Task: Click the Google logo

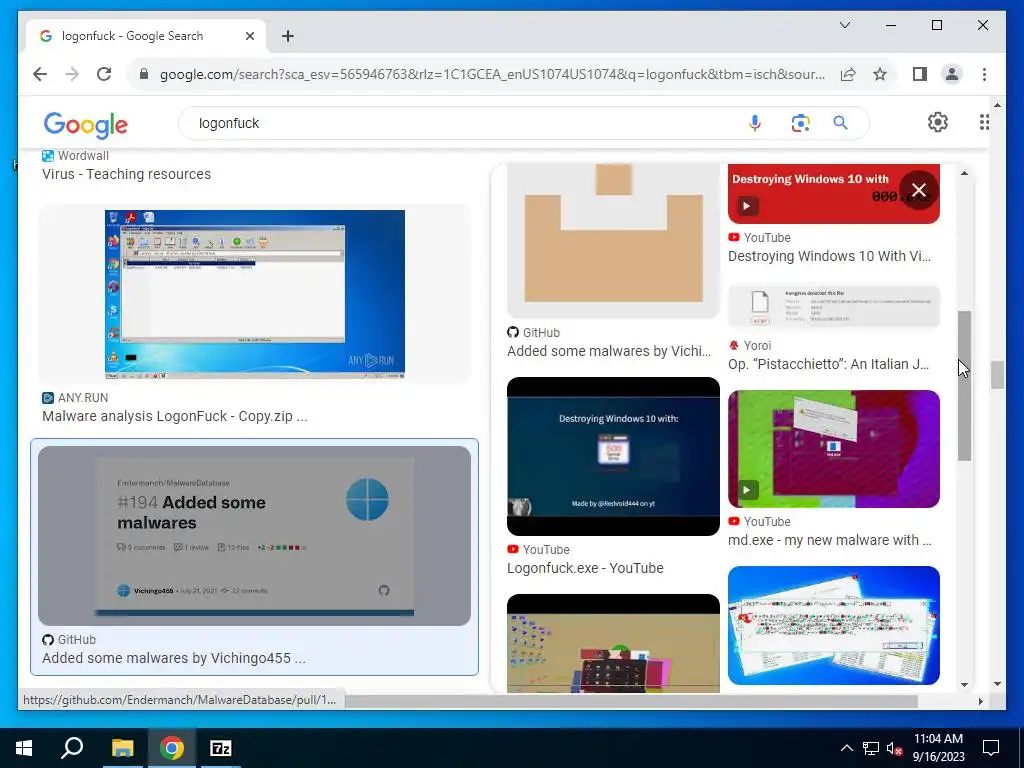Action: [86, 124]
